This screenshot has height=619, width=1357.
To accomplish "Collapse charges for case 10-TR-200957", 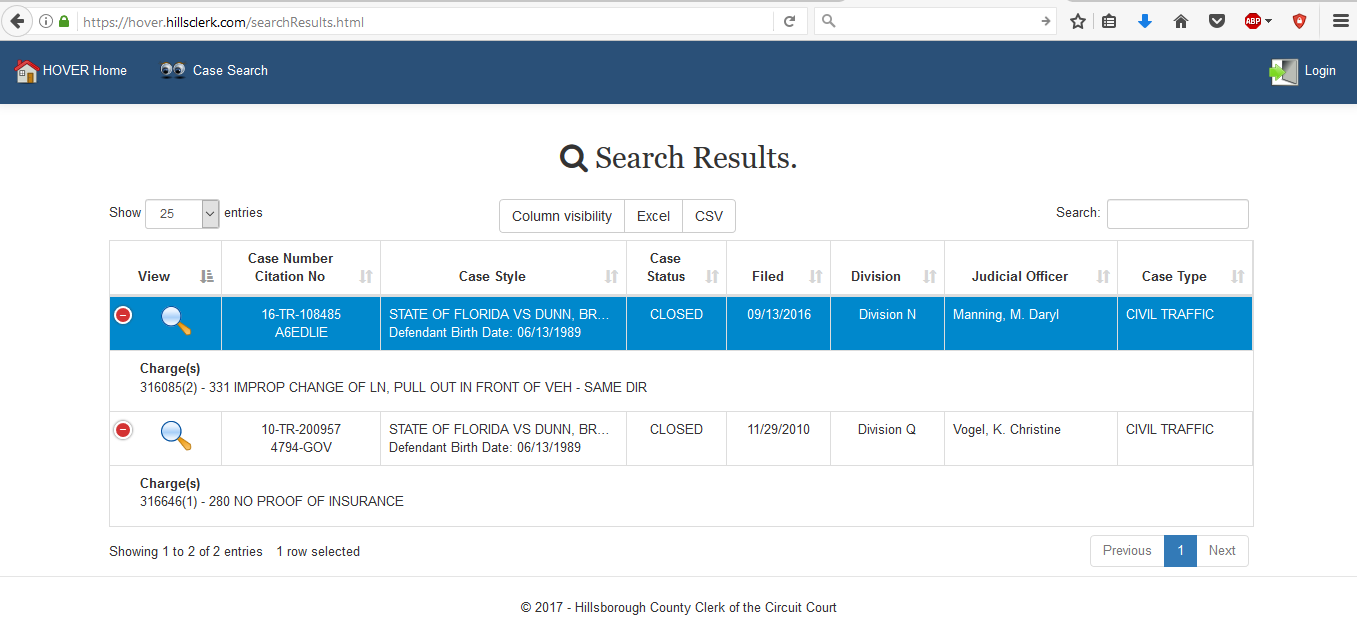I will click(123, 430).
